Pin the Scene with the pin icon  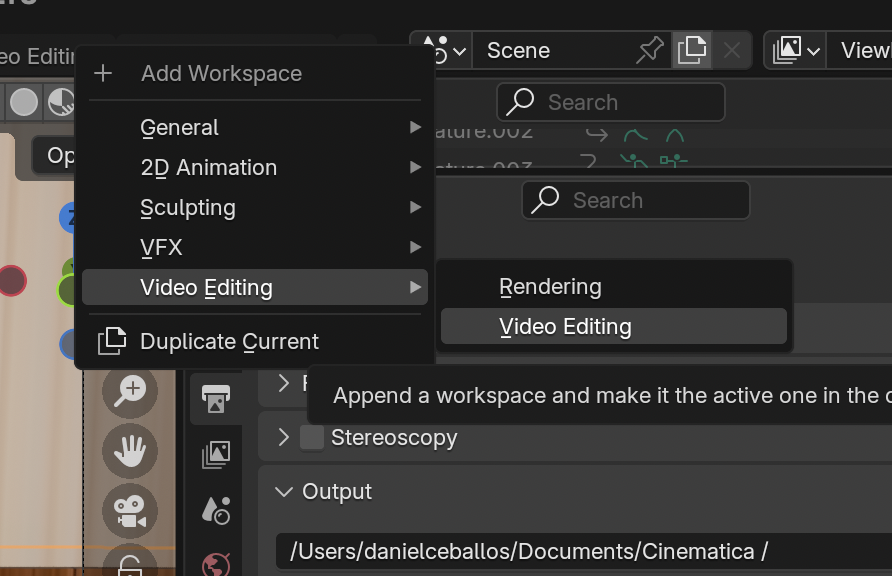[650, 50]
